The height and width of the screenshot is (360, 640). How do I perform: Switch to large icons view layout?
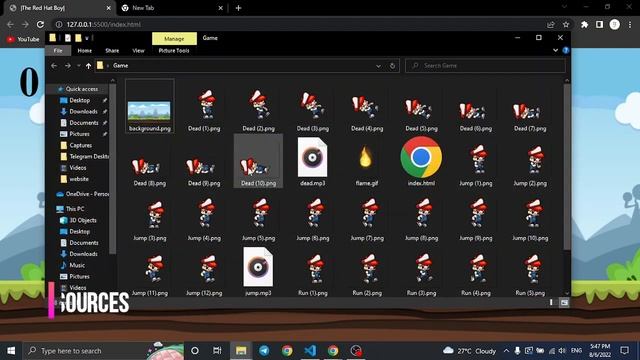(564, 302)
